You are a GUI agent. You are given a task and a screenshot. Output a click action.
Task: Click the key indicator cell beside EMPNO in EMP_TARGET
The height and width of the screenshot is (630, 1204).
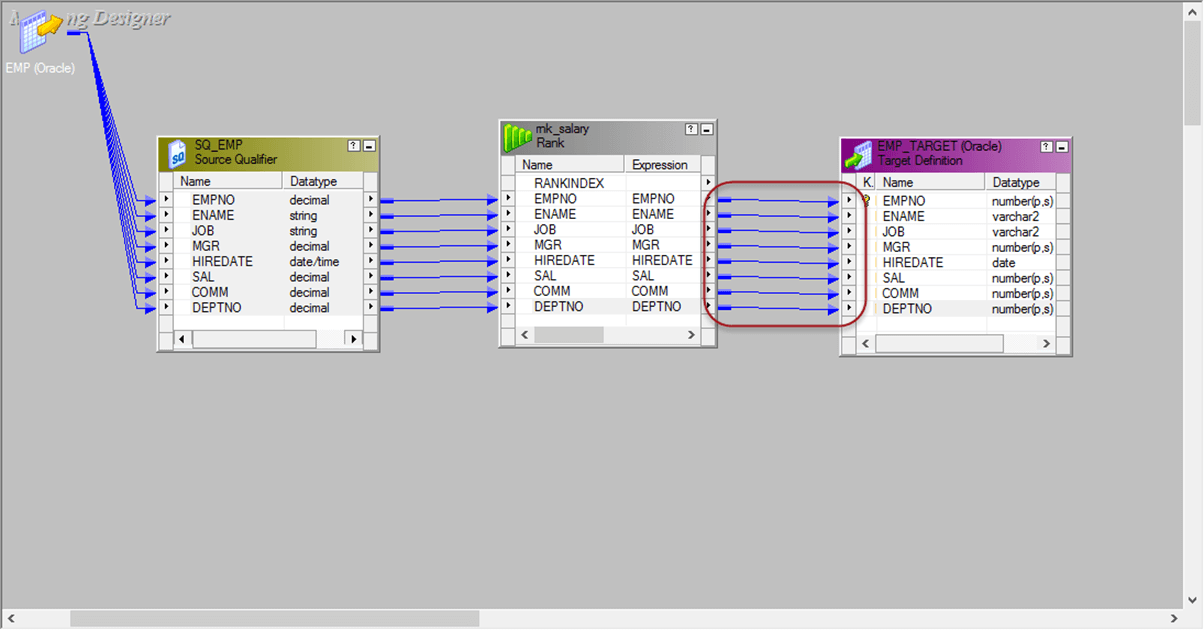864,200
